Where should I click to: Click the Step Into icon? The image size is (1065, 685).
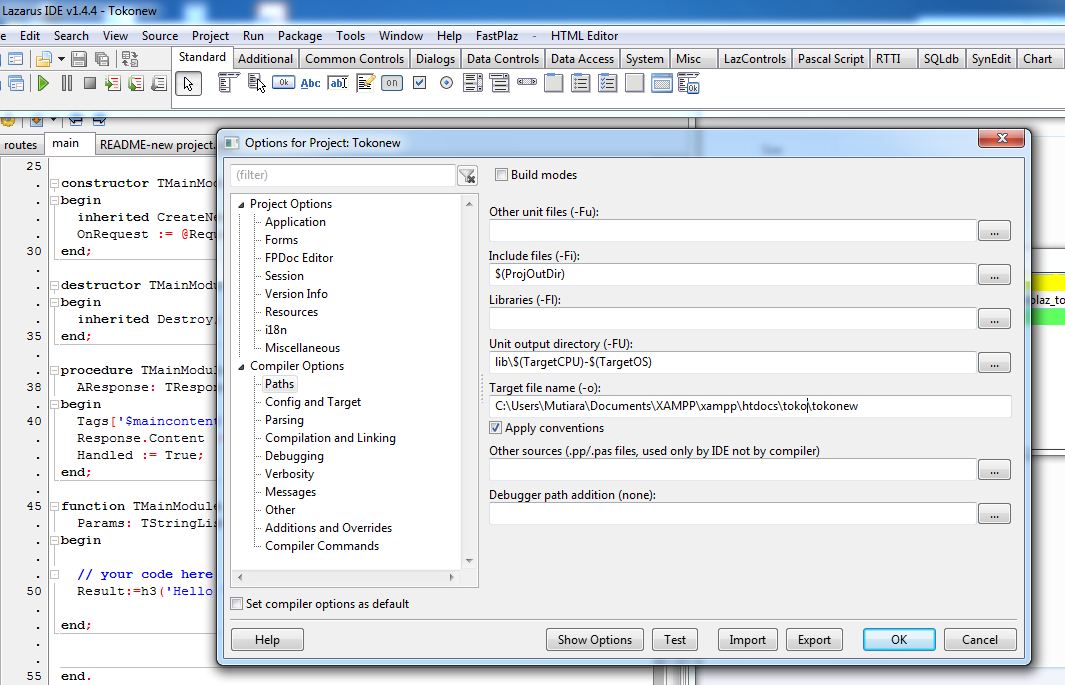coord(113,84)
